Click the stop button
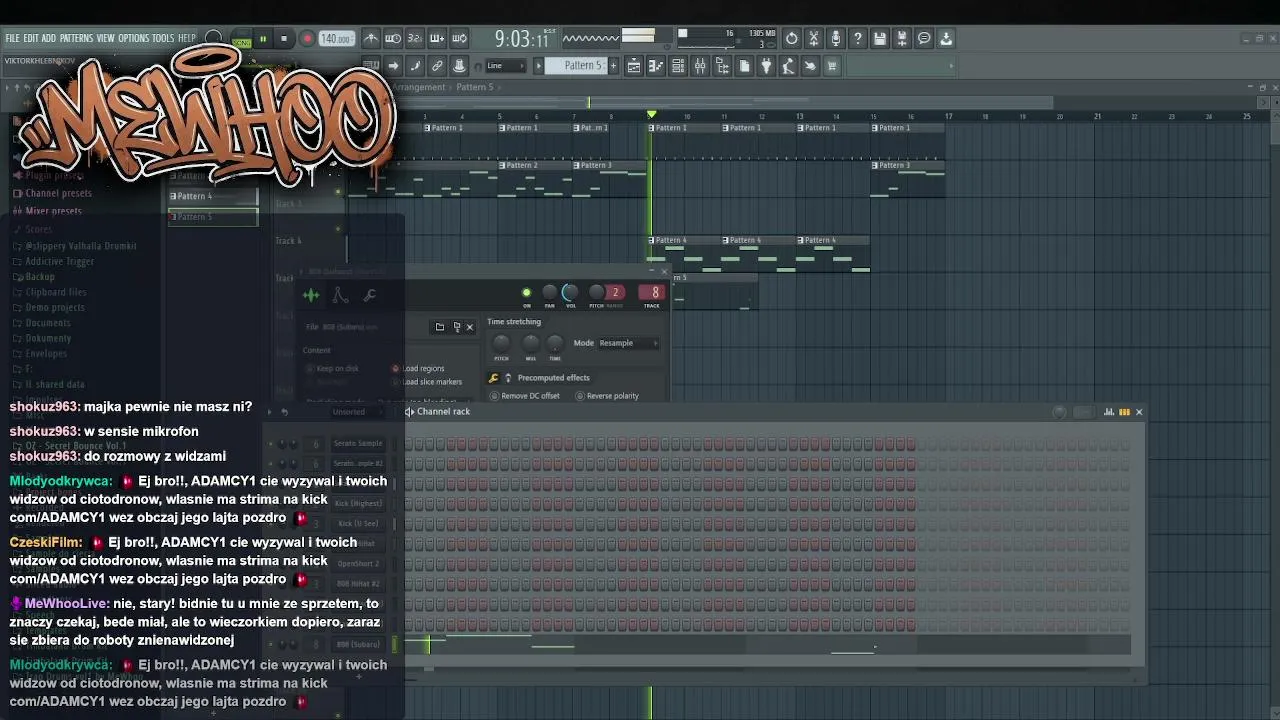This screenshot has height=720, width=1280. tap(284, 39)
